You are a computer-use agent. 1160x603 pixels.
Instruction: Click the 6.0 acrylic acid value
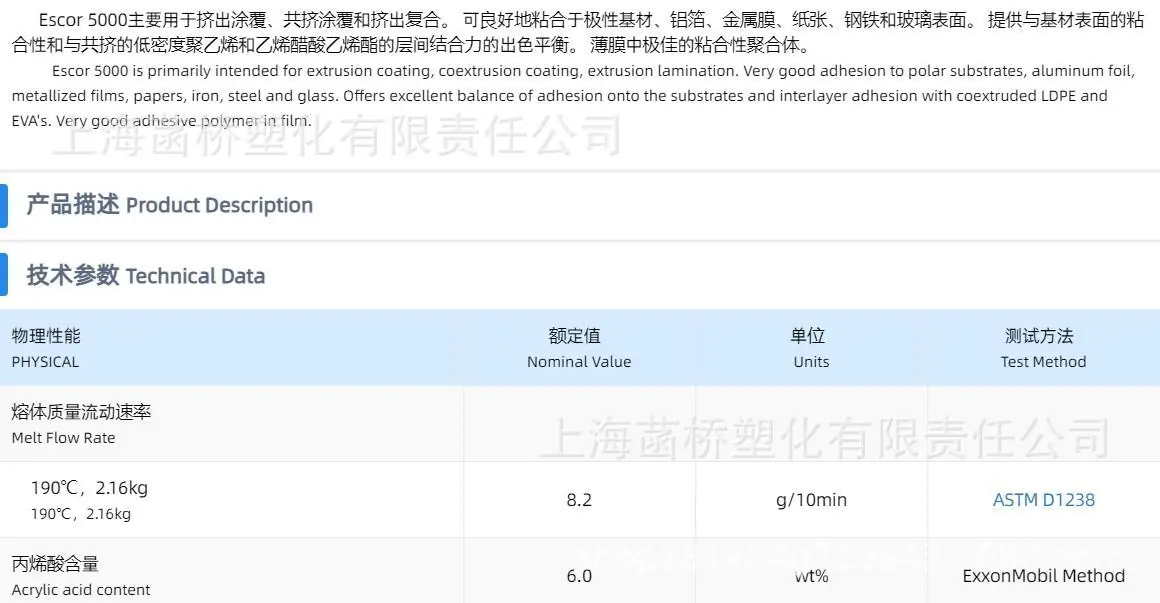pos(579,576)
